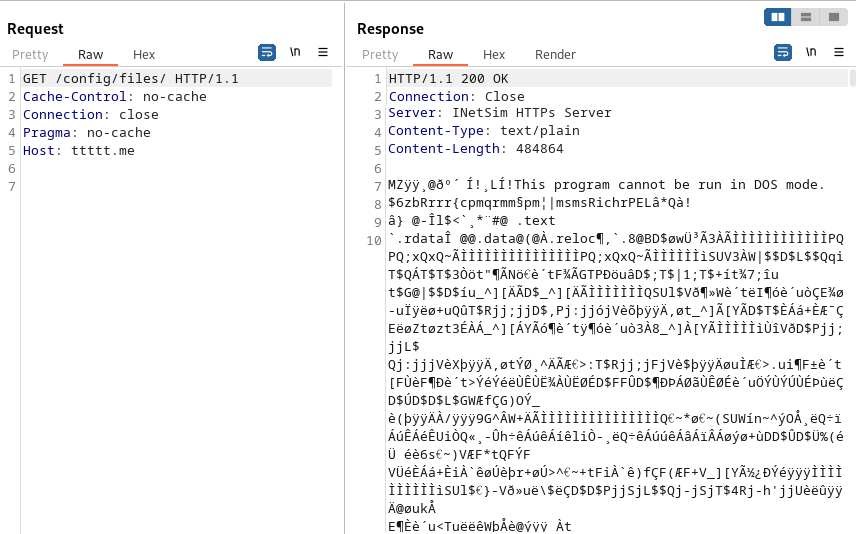
Task: Click the Content-Length: 484864 header
Action: 475,149
